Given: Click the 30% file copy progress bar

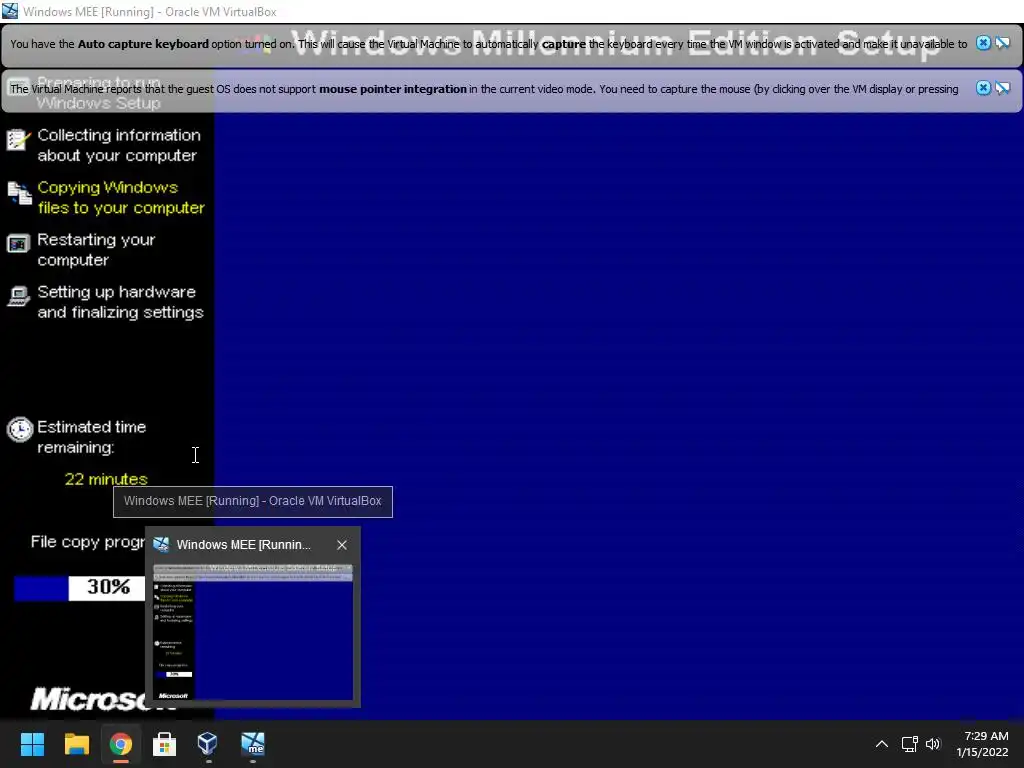Looking at the screenshot, I should point(80,587).
